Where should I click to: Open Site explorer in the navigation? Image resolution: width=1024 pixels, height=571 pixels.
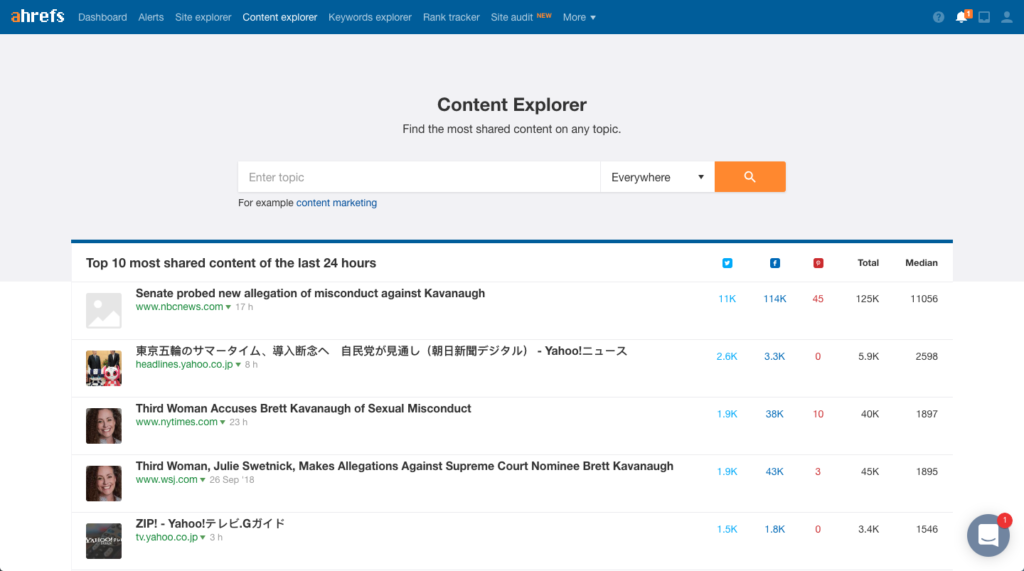pos(203,18)
